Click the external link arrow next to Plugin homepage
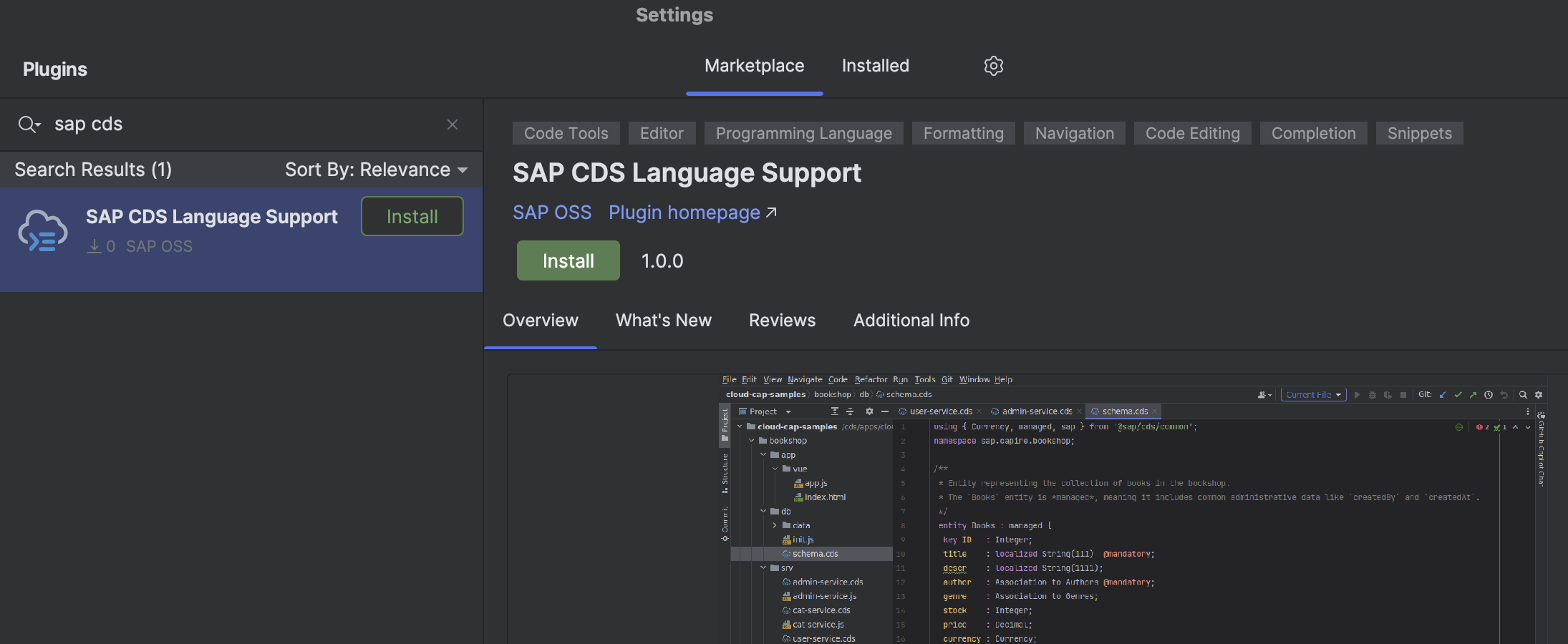1568x644 pixels. pyautogui.click(x=771, y=213)
